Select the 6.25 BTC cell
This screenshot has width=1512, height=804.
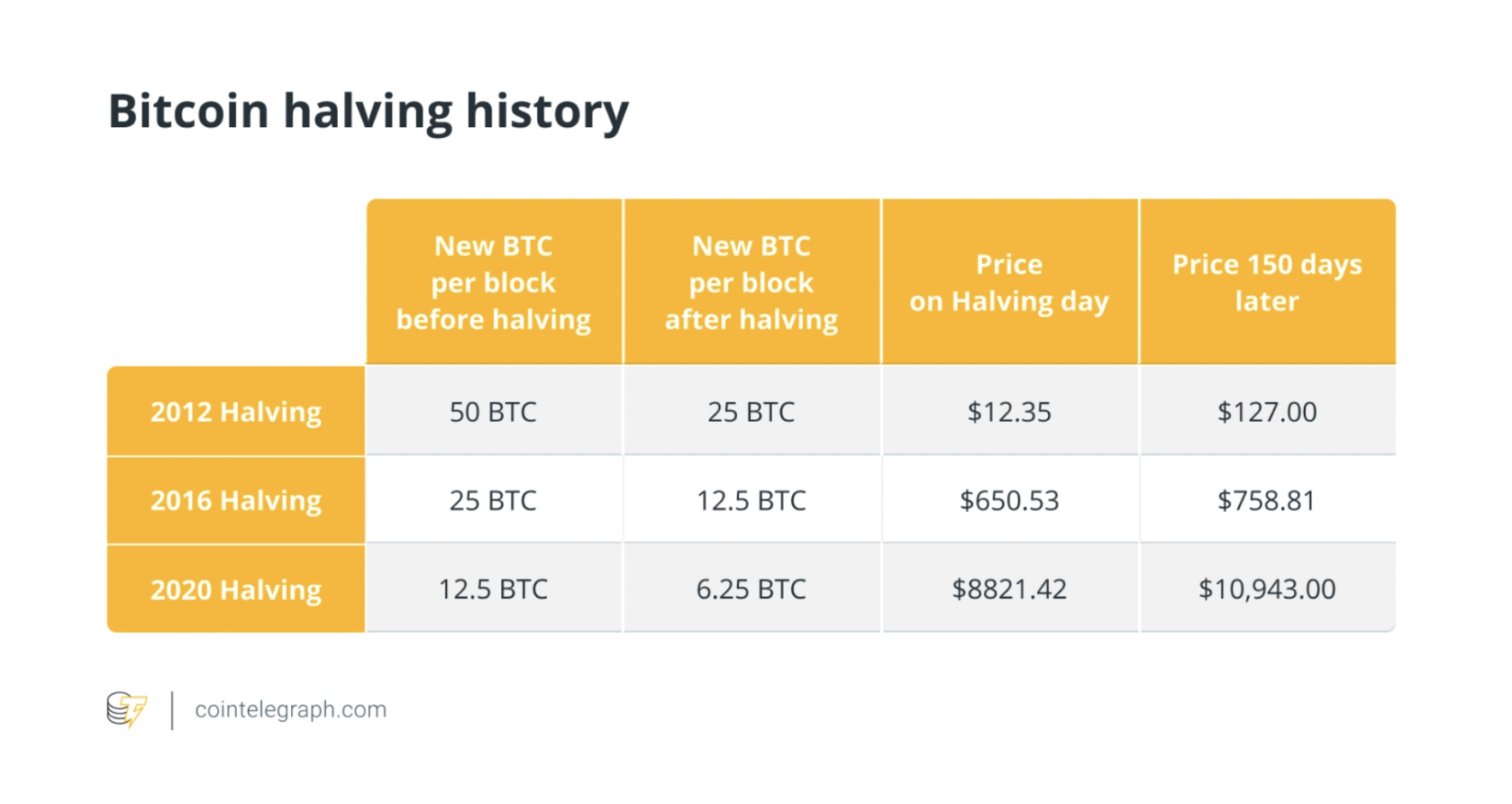pyautogui.click(x=751, y=589)
